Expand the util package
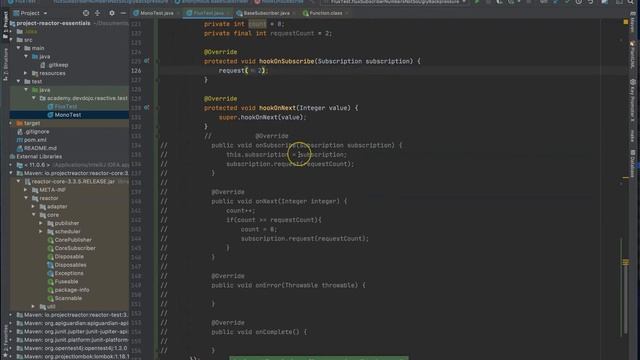640x360 pixels. [33, 307]
